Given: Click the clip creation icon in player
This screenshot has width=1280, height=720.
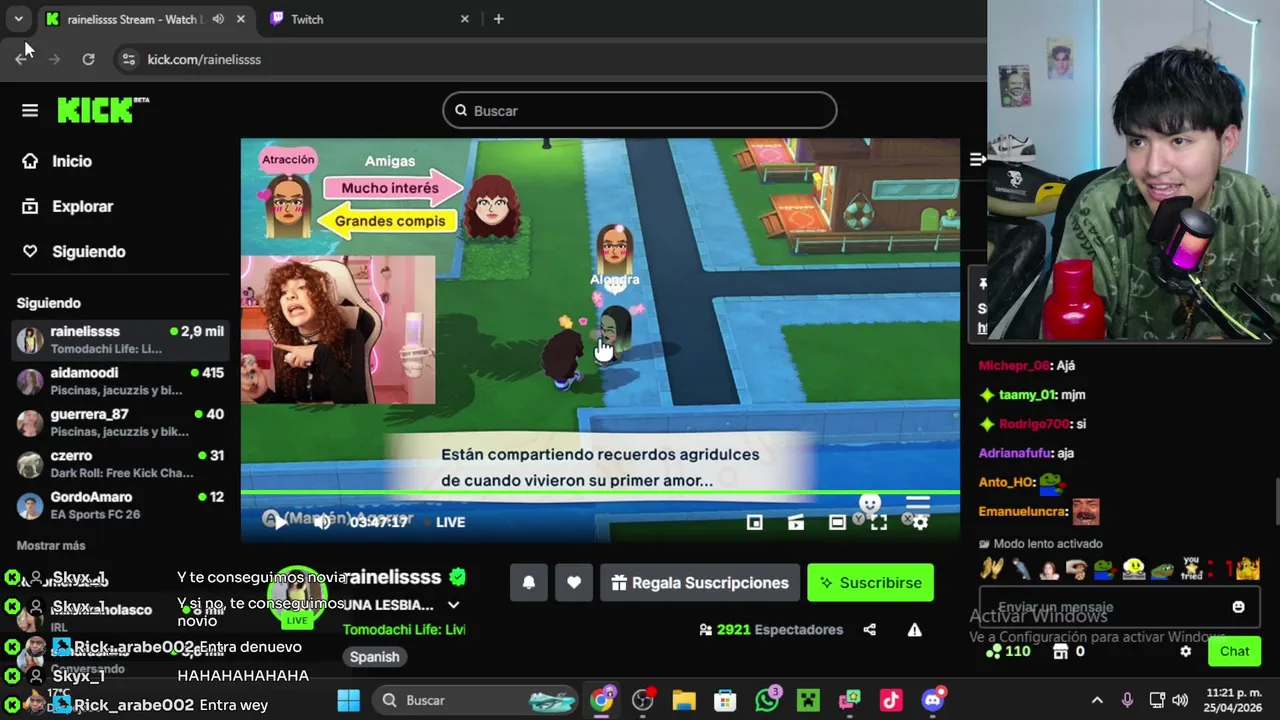Looking at the screenshot, I should (796, 522).
